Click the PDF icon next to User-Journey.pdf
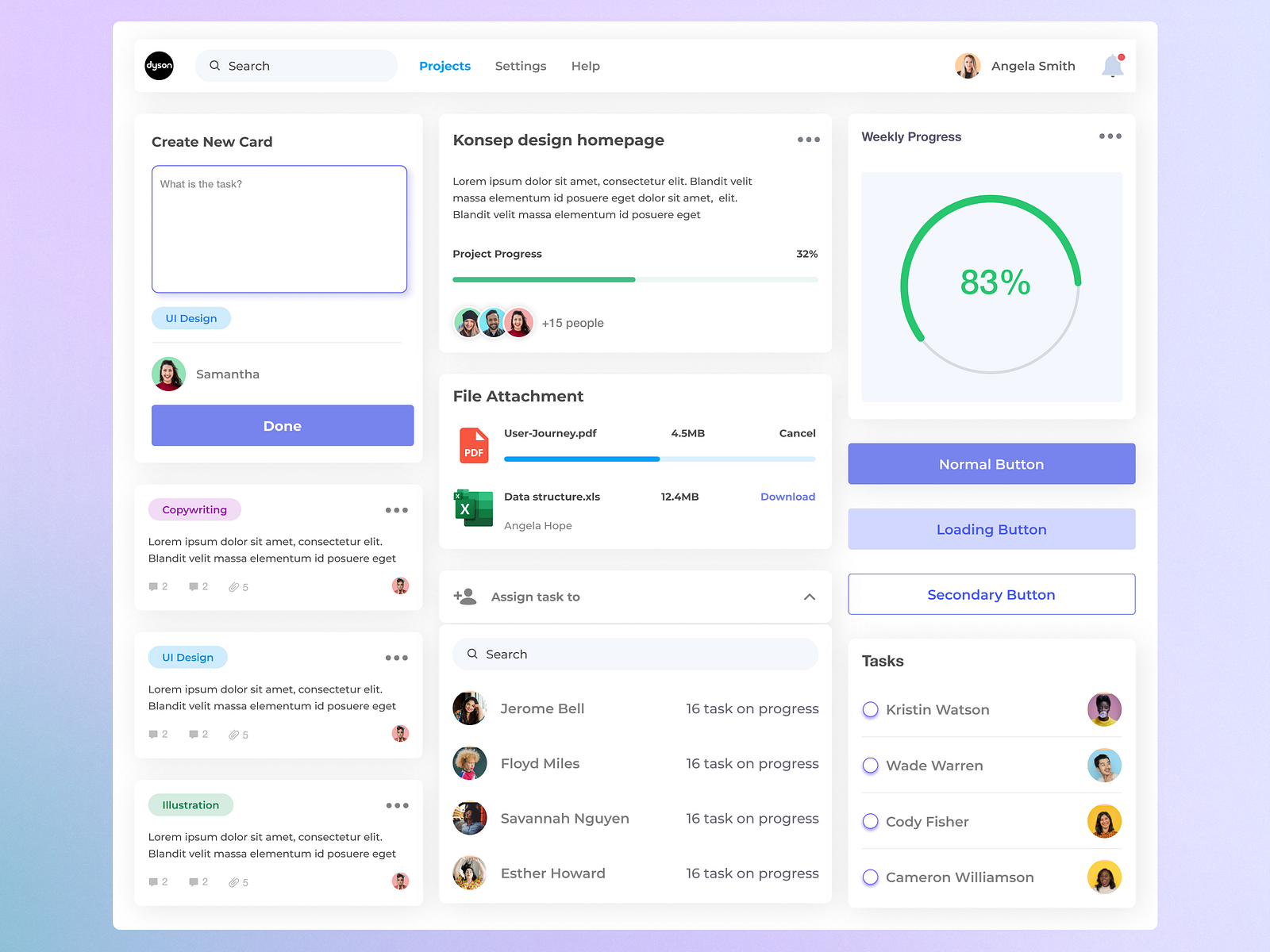 pos(474,445)
